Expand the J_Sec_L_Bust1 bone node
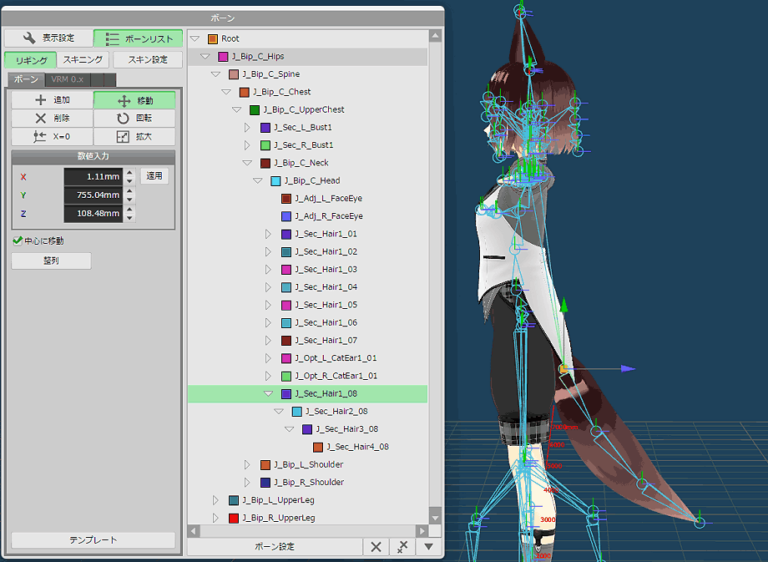 247,128
